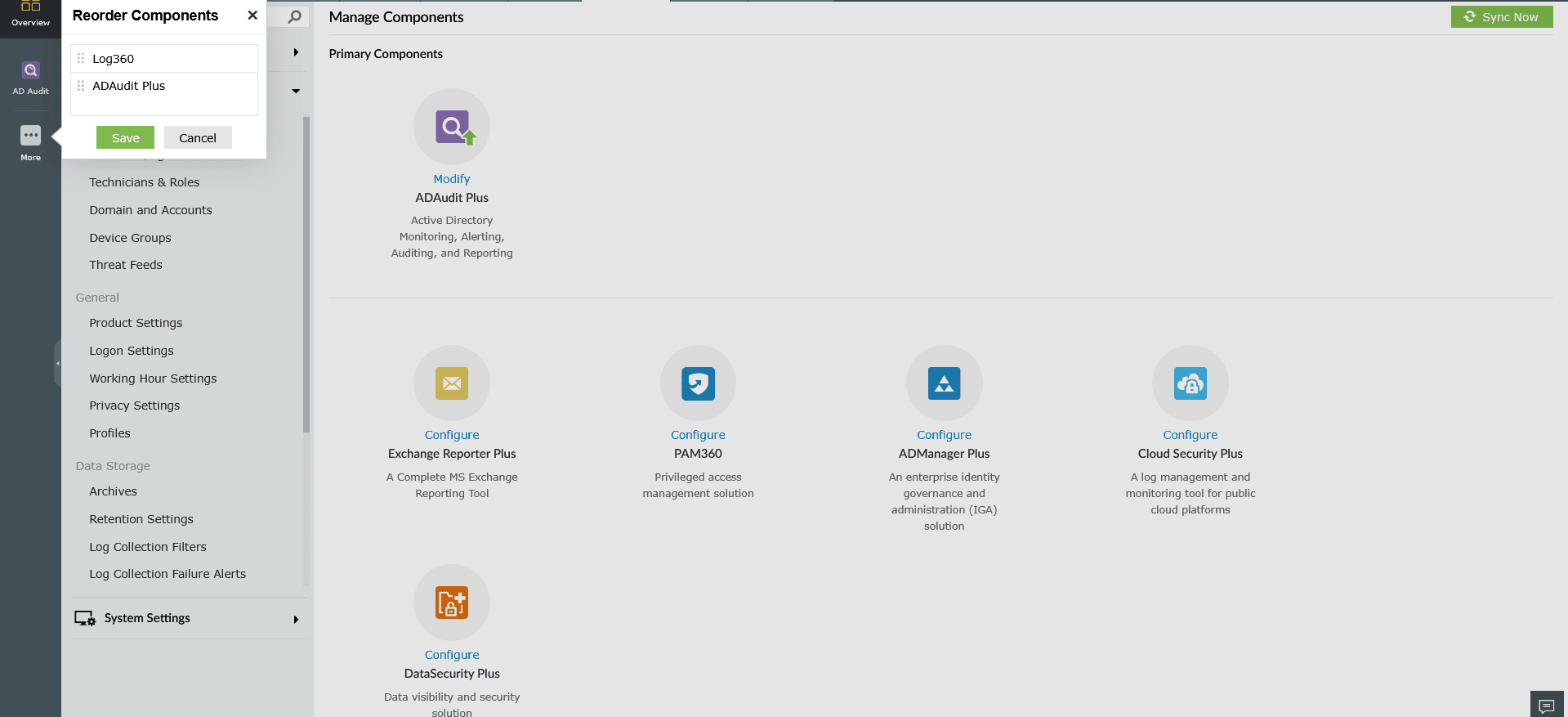The image size is (1568, 717).
Task: Open Technicians & Roles settings
Action: 145,182
